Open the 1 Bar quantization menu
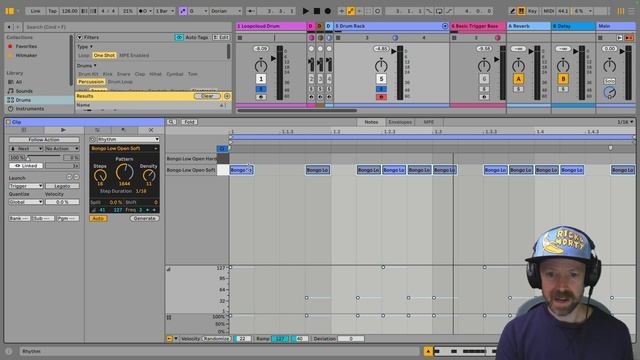The image size is (640, 360). (164, 11)
